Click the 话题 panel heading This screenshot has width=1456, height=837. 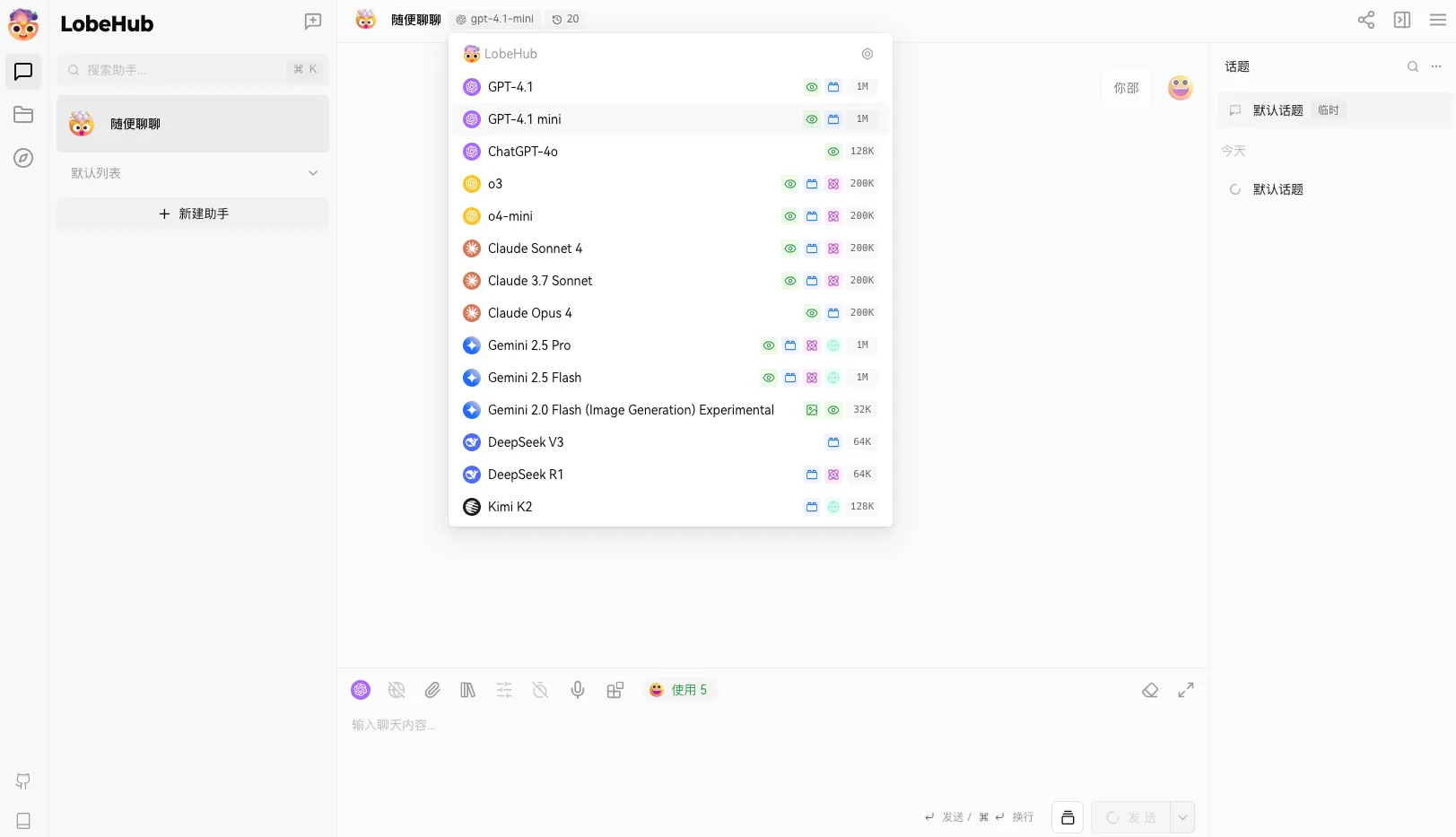tap(1237, 66)
